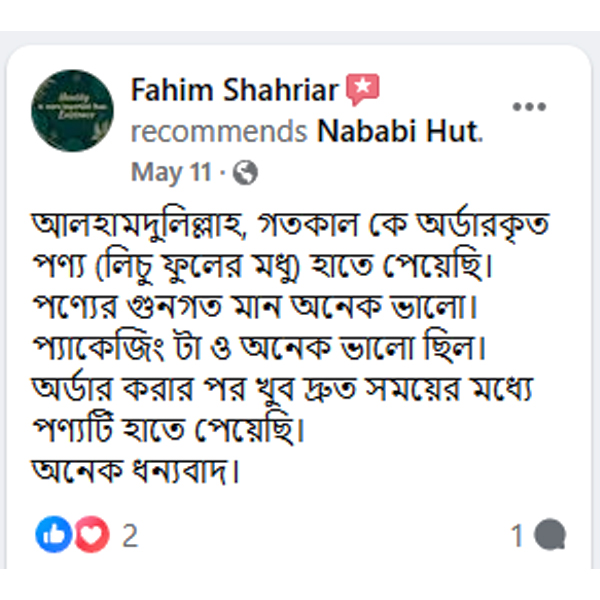Screen dimensions: 600x600
Task: Click the red Love heart reaction icon
Action: click(92, 536)
